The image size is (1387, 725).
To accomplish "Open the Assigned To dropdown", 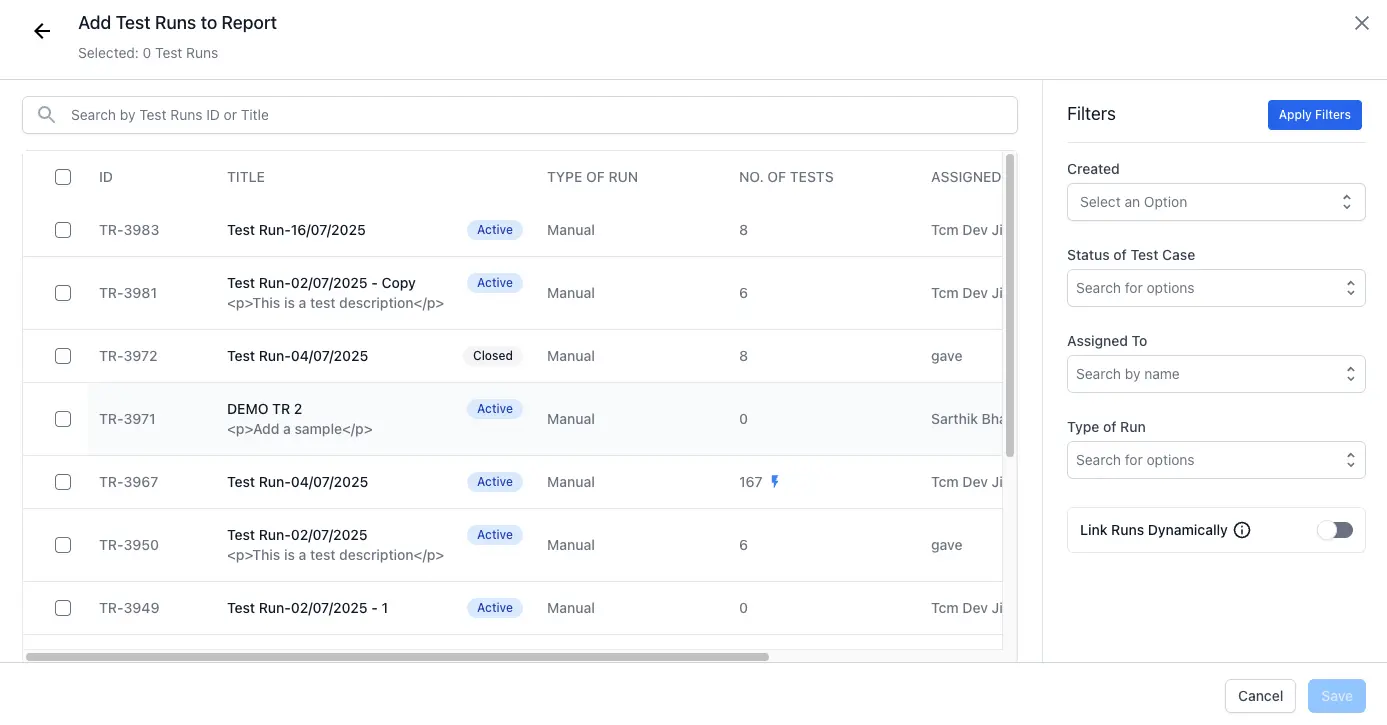I will click(1215, 374).
